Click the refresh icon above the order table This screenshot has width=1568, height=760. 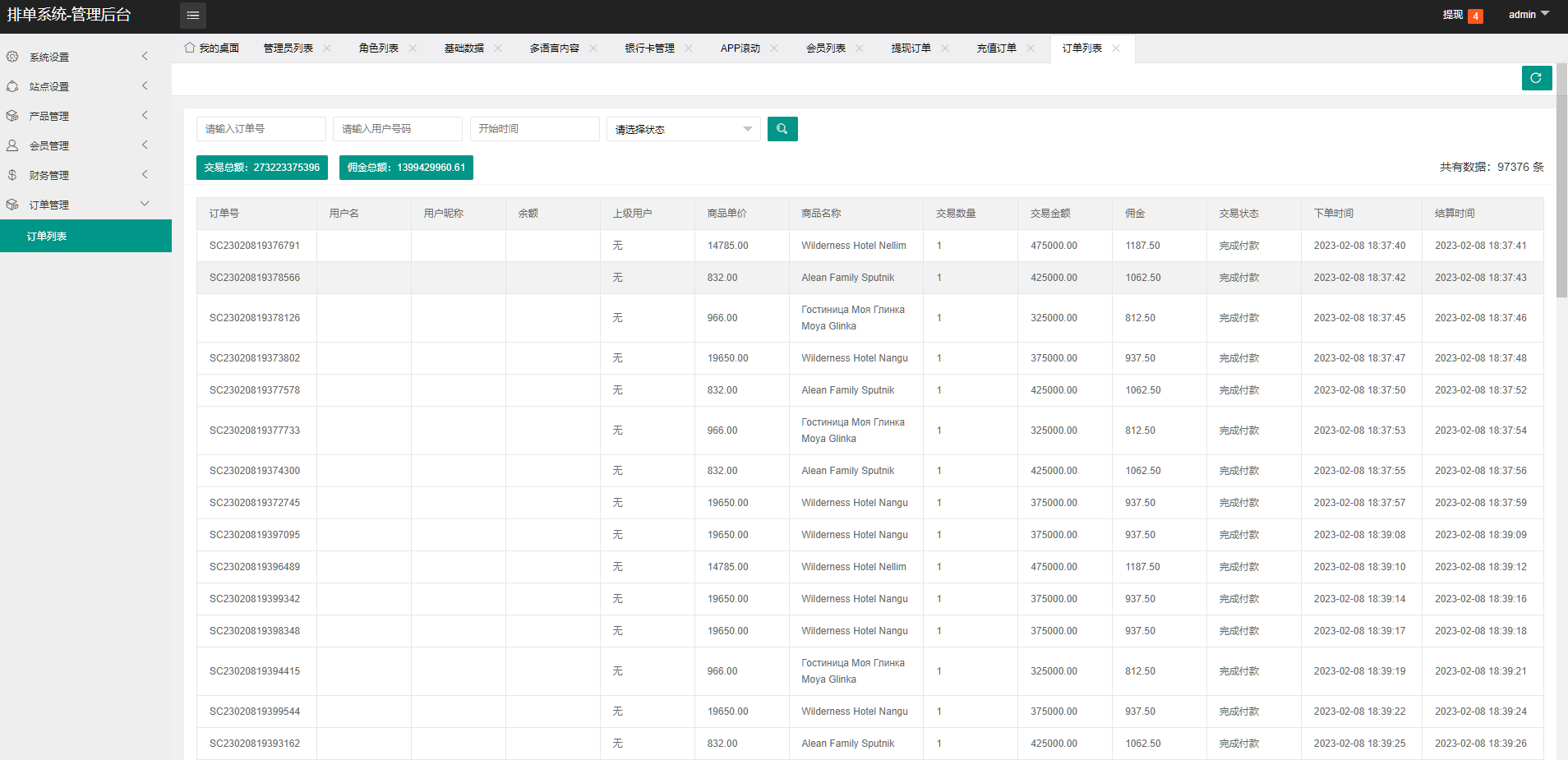point(1536,78)
